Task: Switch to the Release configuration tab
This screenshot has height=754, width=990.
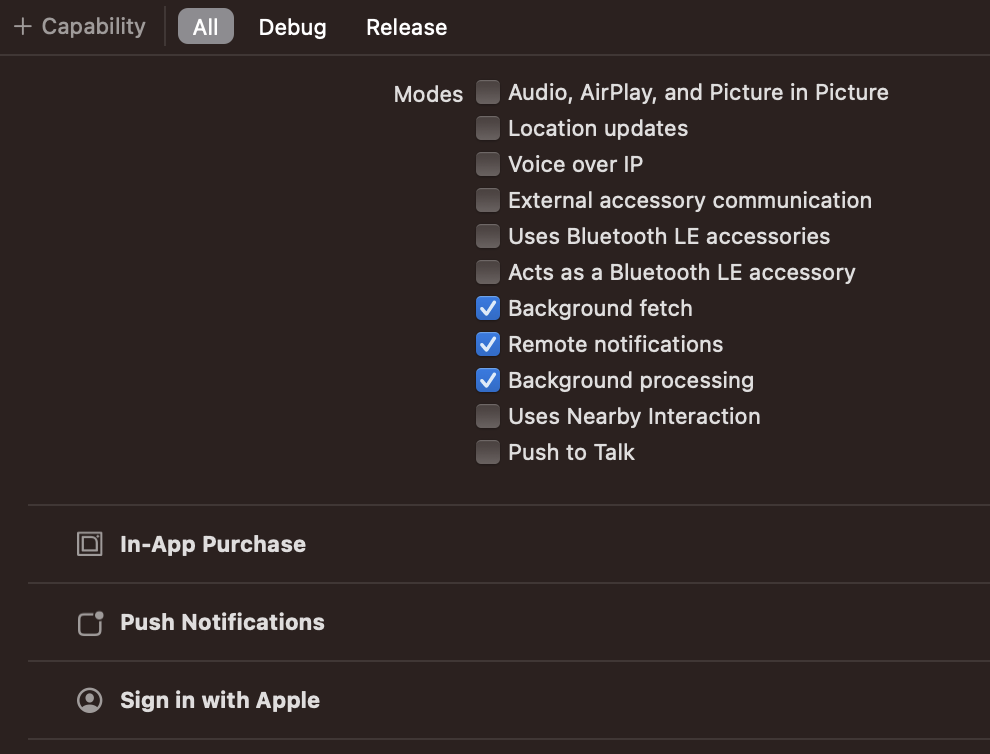Action: 407,27
